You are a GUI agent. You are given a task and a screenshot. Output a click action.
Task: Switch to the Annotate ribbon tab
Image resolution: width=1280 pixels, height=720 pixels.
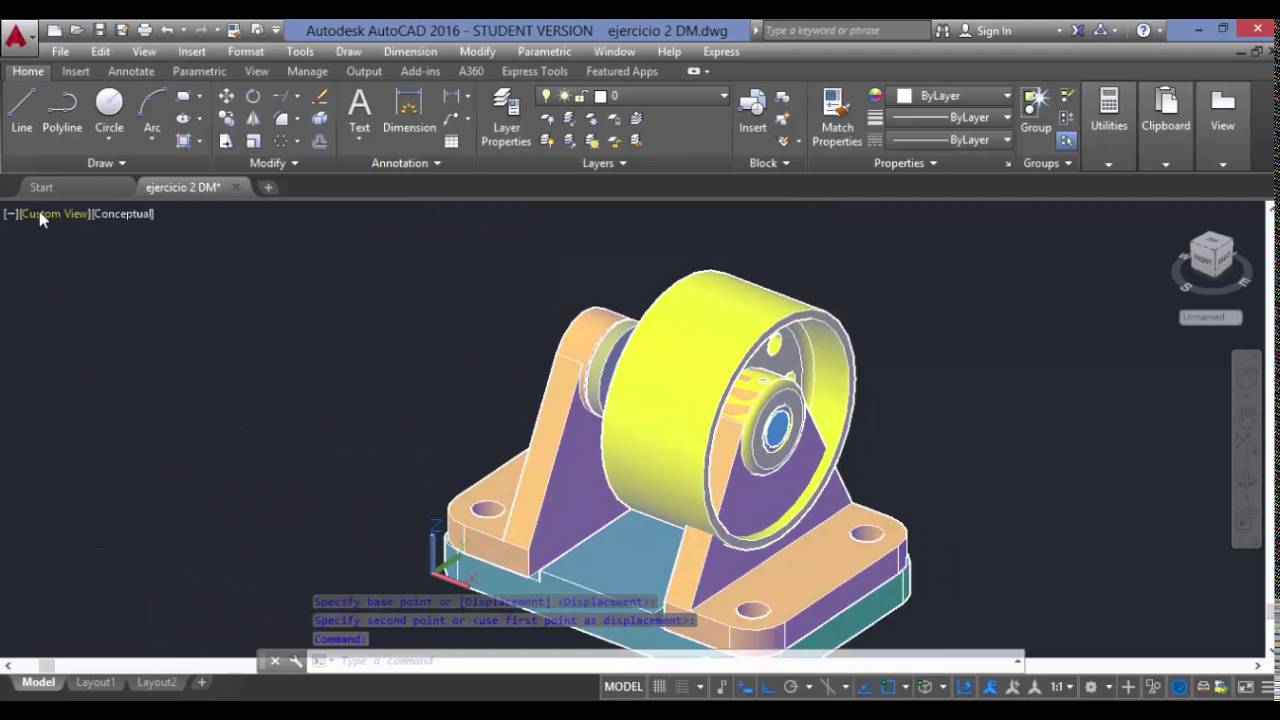click(x=131, y=72)
